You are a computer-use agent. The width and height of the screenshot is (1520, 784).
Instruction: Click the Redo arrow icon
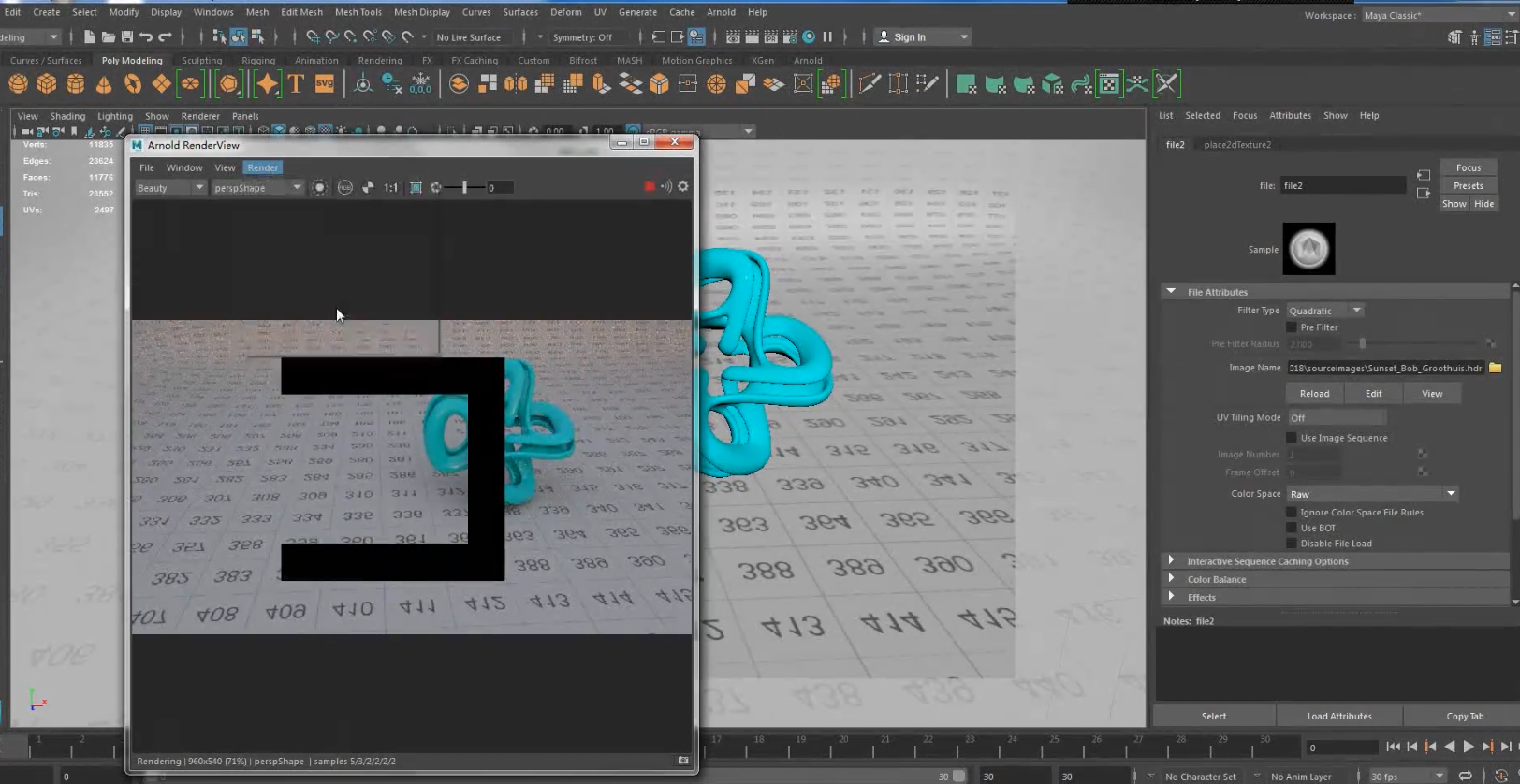[166, 36]
